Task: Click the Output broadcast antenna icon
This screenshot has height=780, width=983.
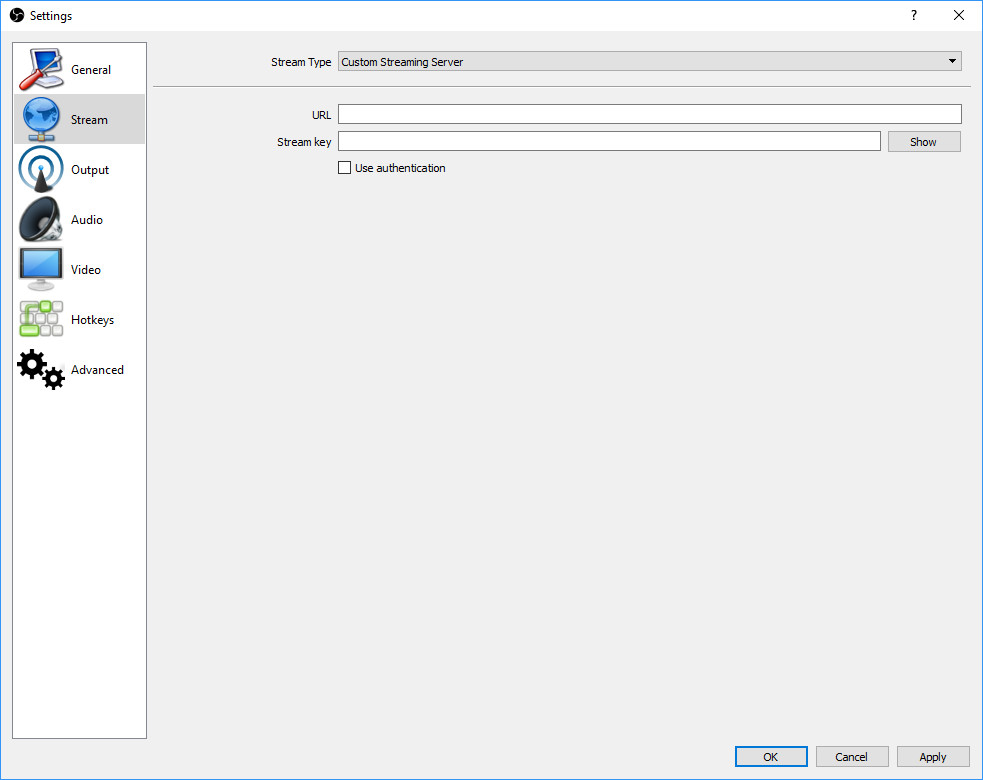Action: click(x=41, y=169)
